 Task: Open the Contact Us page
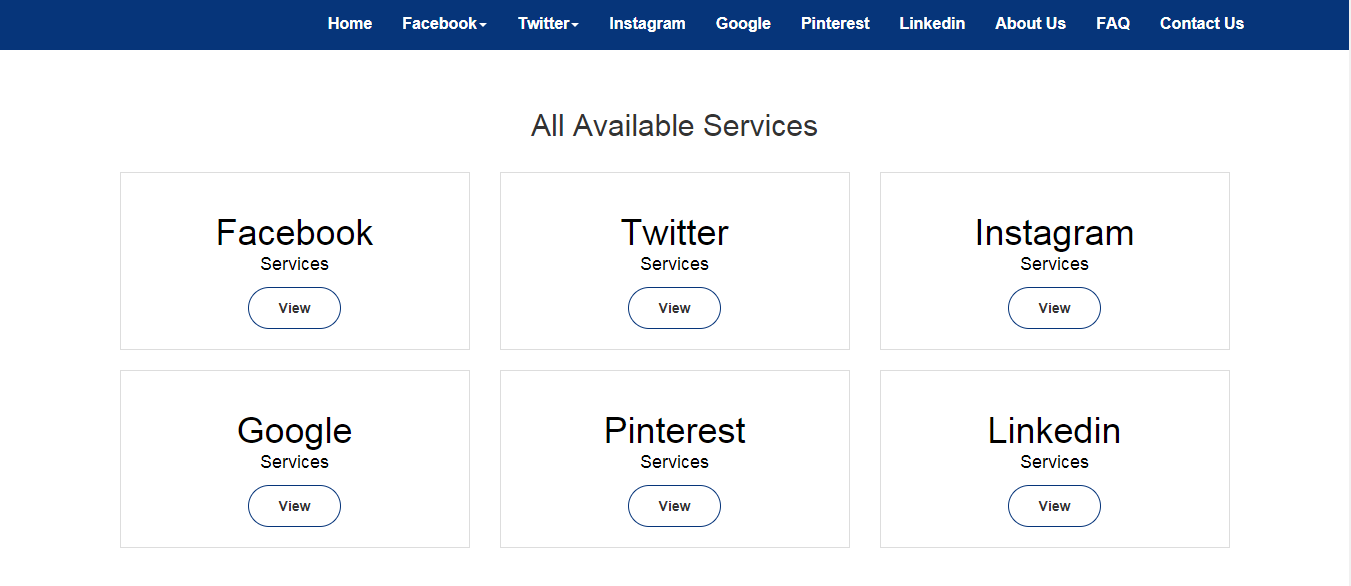pos(1202,24)
